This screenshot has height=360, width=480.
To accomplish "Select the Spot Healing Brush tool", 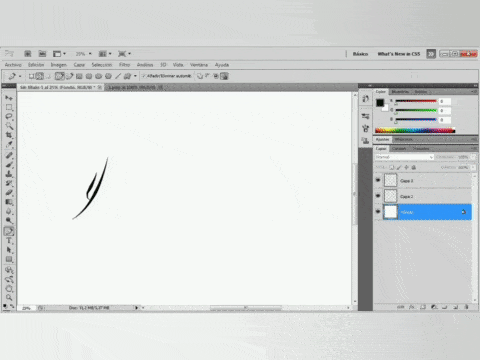I will click(x=9, y=155).
